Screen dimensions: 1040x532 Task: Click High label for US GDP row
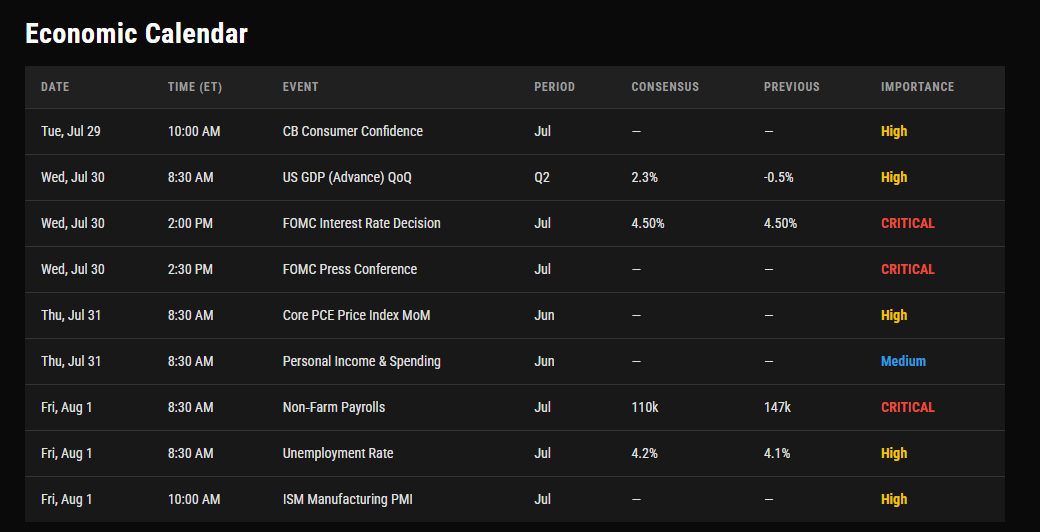coord(894,177)
